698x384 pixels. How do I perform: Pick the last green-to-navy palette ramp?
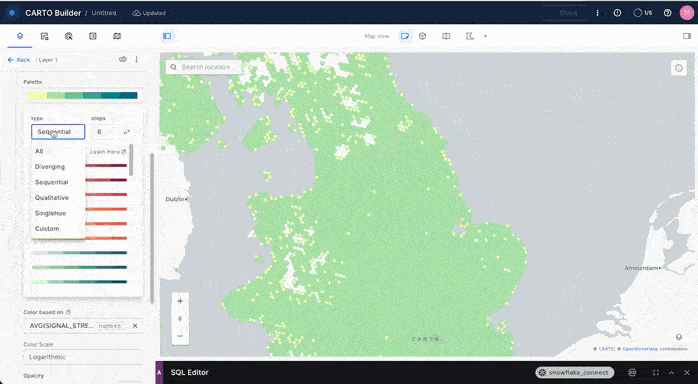pyautogui.click(x=79, y=282)
